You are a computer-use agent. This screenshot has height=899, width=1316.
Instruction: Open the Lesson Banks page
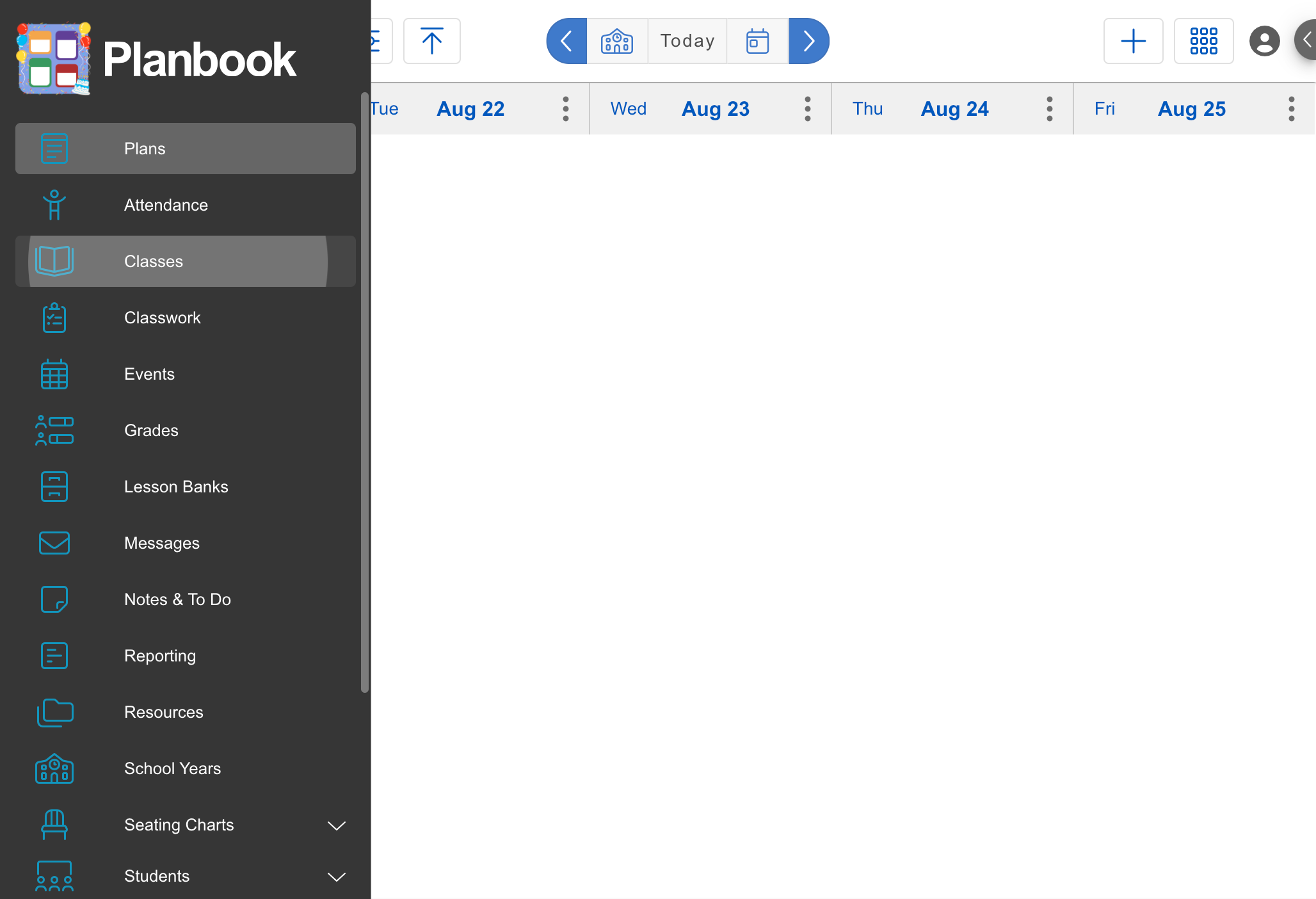click(x=185, y=487)
